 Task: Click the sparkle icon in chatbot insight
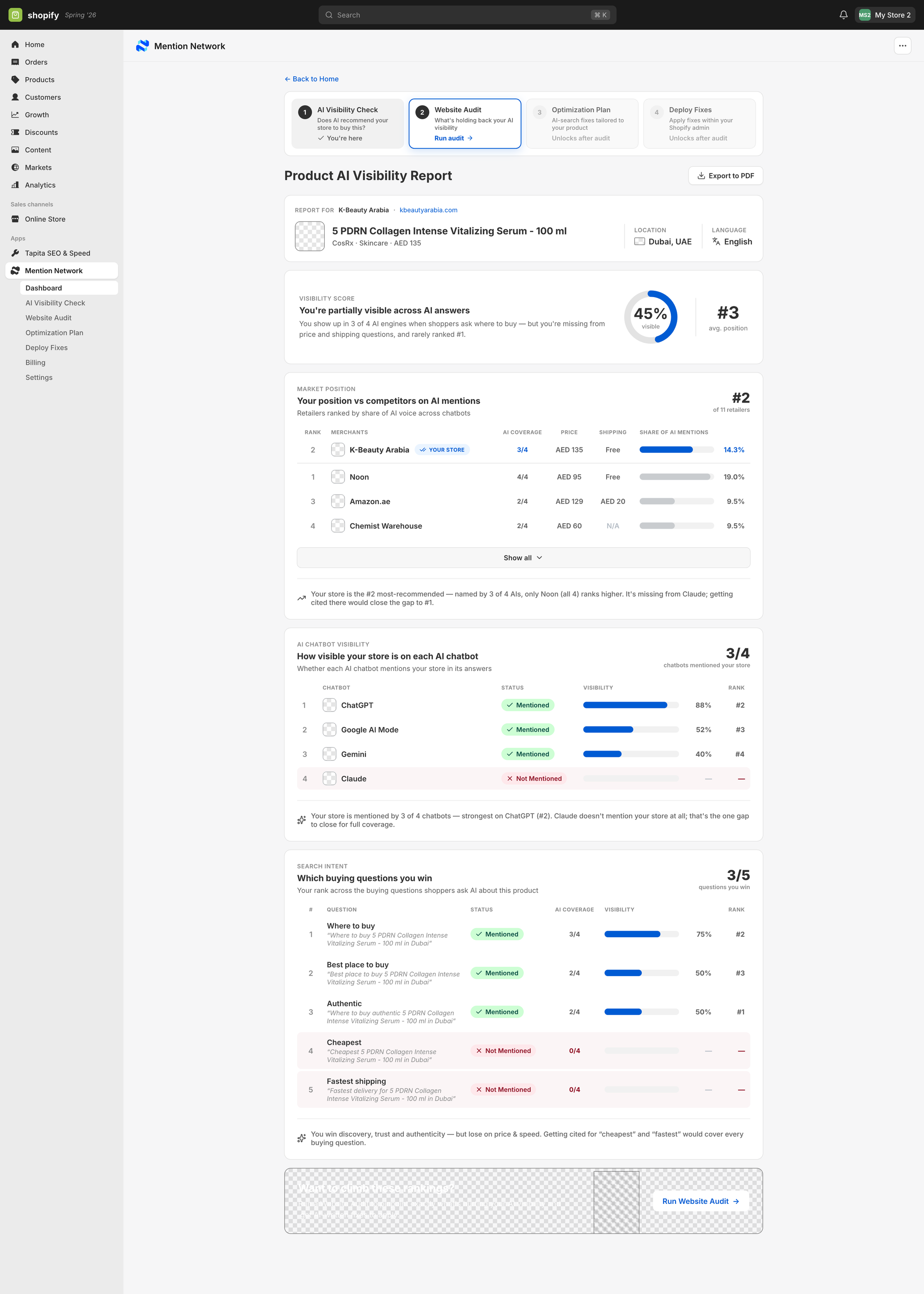pyautogui.click(x=302, y=820)
